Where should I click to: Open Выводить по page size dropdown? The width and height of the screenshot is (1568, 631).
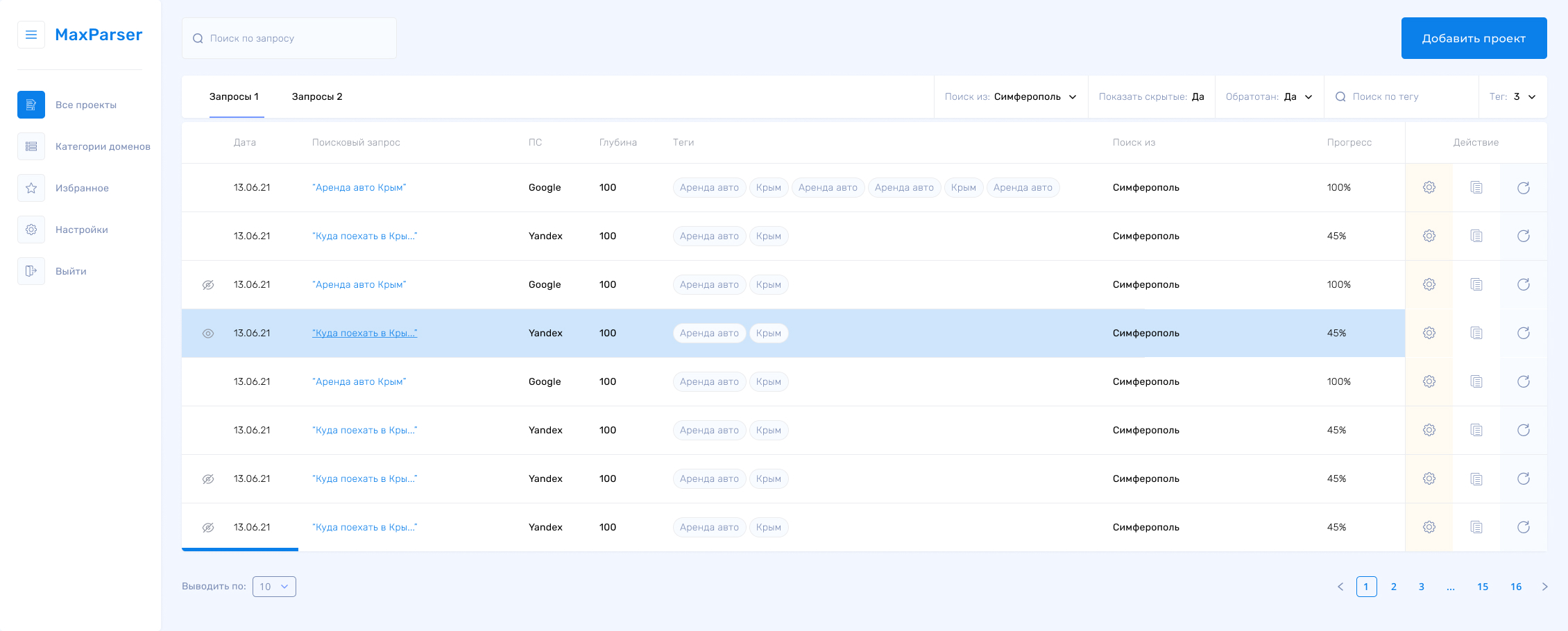[274, 587]
